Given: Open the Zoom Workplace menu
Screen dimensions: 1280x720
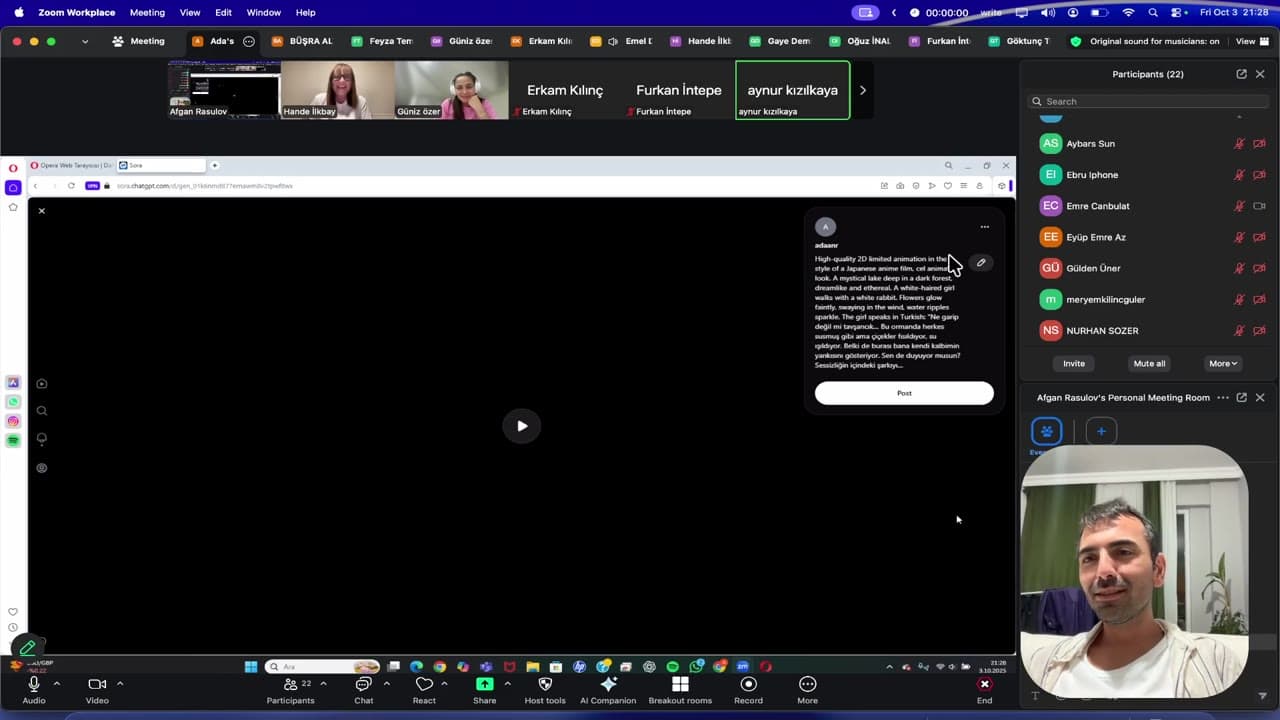Looking at the screenshot, I should [x=76, y=13].
